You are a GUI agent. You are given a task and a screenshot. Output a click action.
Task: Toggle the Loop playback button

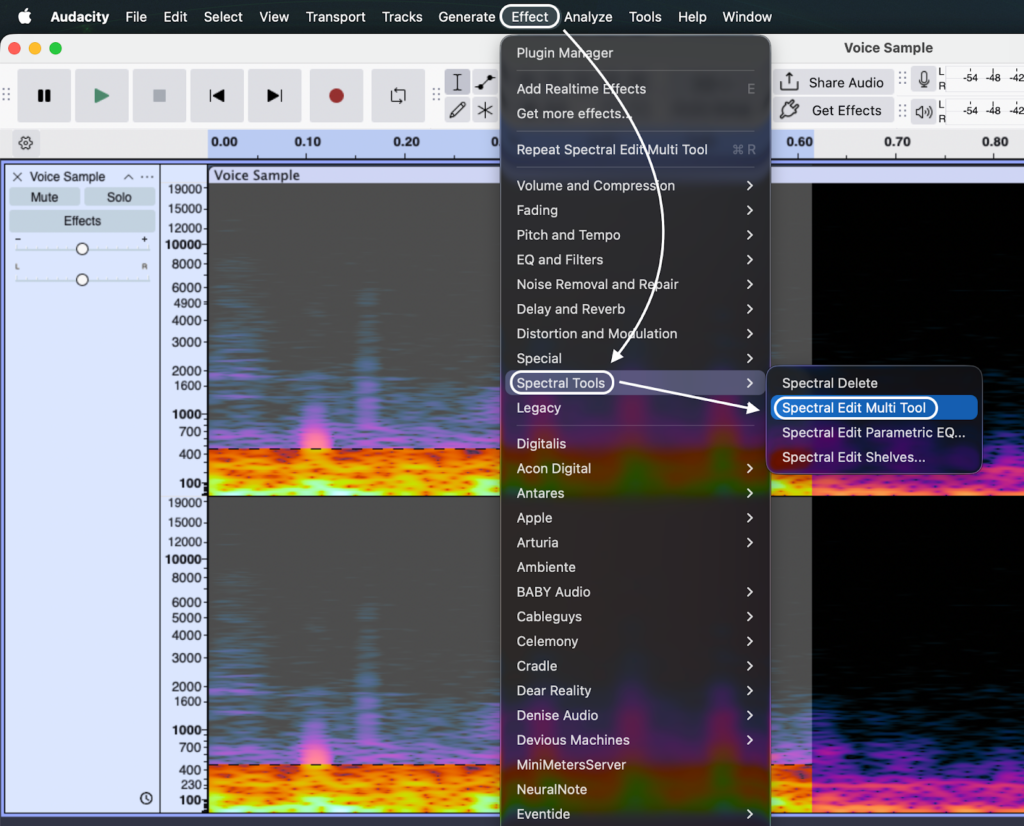(398, 96)
